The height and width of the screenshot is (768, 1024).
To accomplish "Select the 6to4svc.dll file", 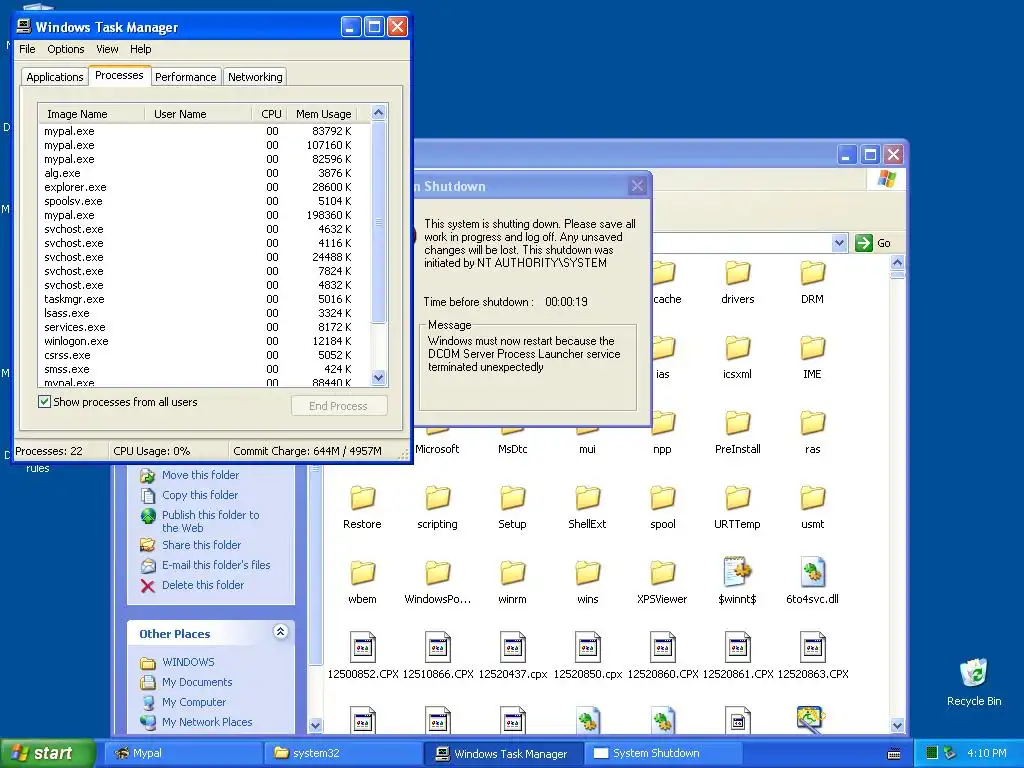I will click(812, 580).
